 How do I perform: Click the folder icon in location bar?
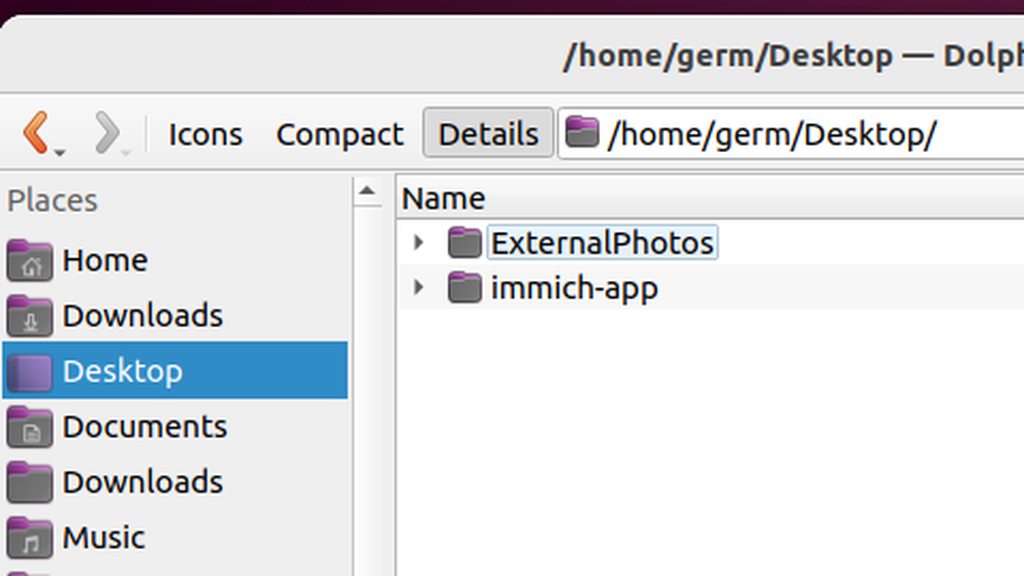pos(582,133)
